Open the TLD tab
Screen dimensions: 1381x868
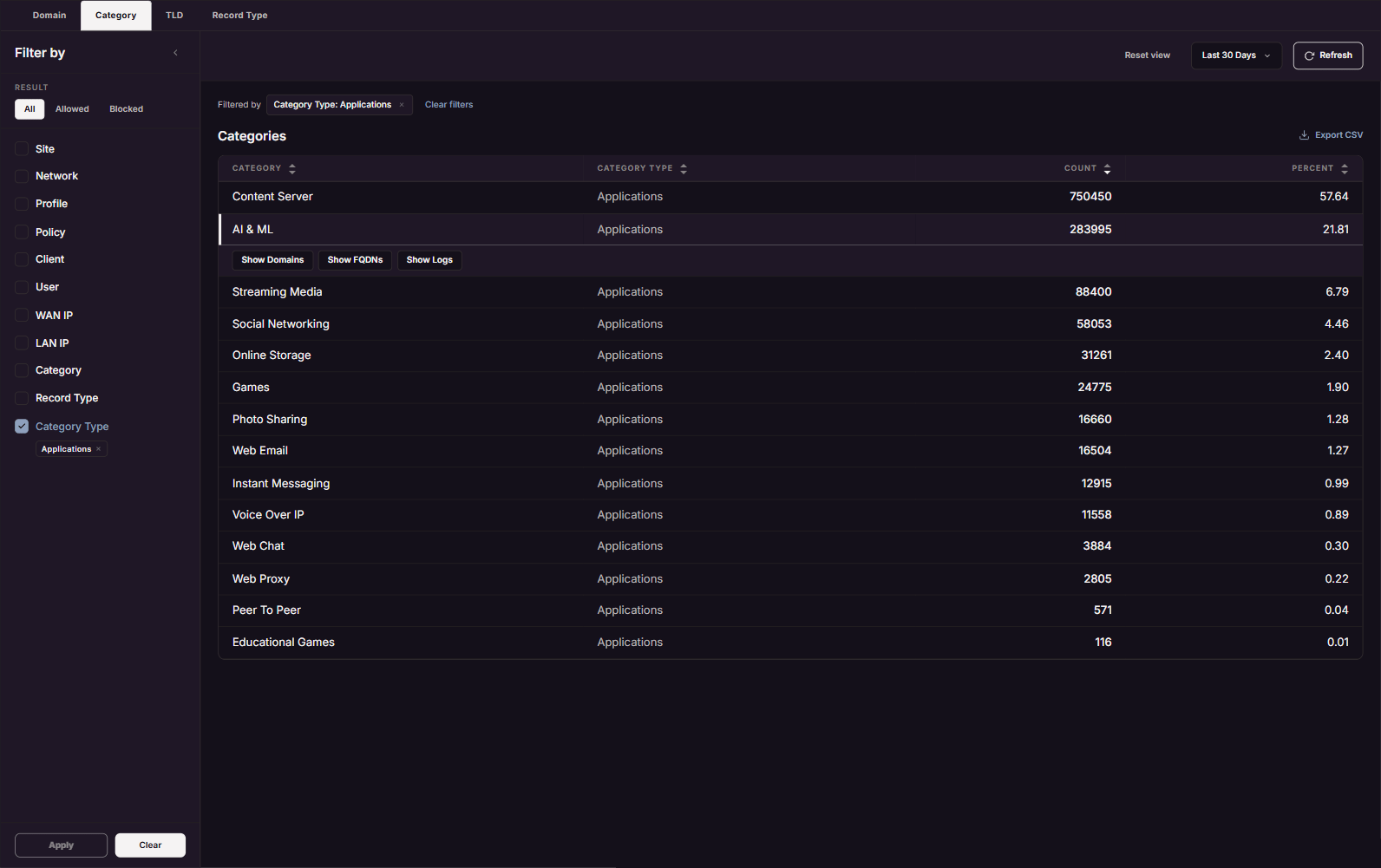coord(174,16)
